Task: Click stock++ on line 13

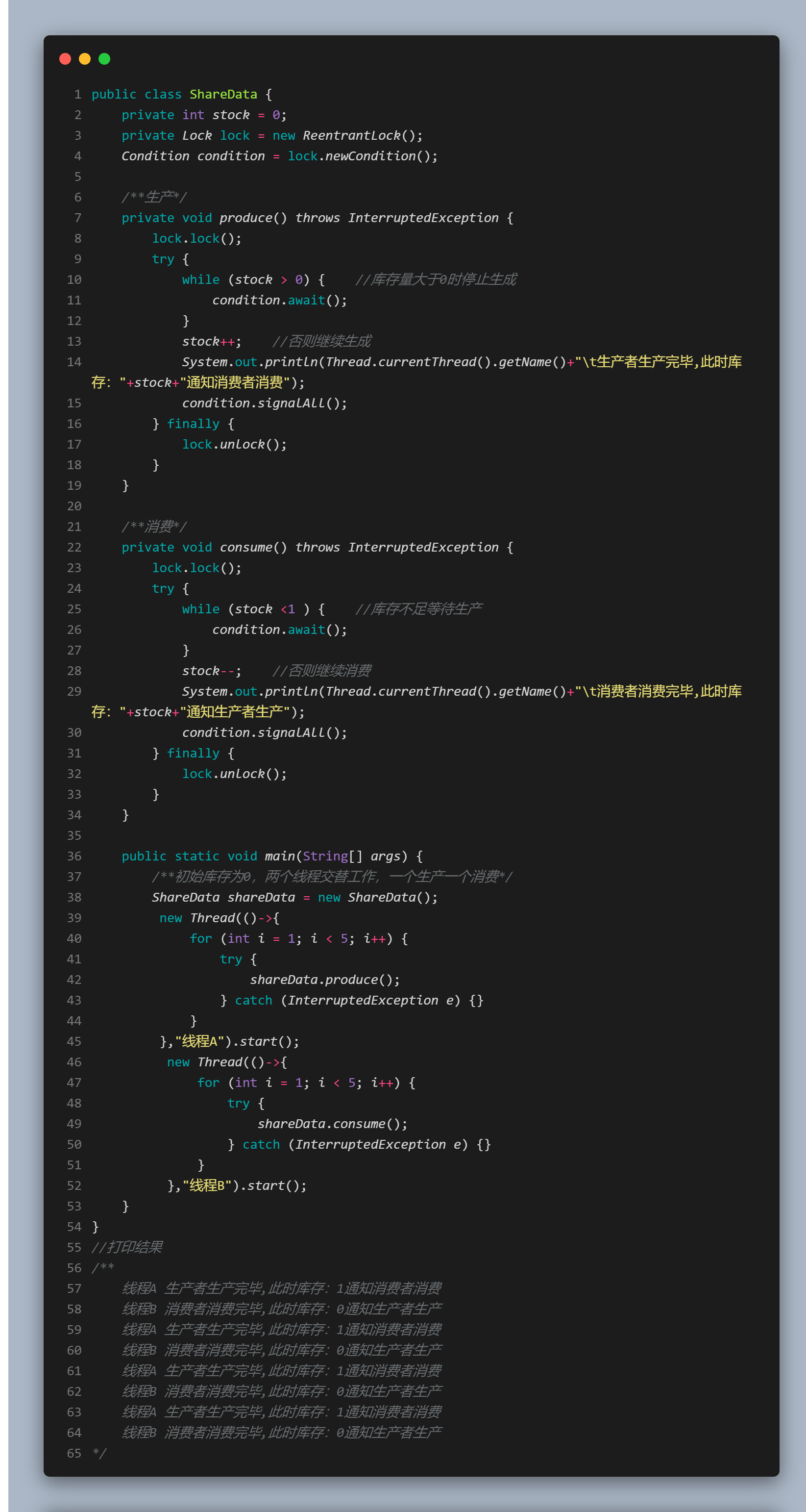Action: (x=208, y=342)
